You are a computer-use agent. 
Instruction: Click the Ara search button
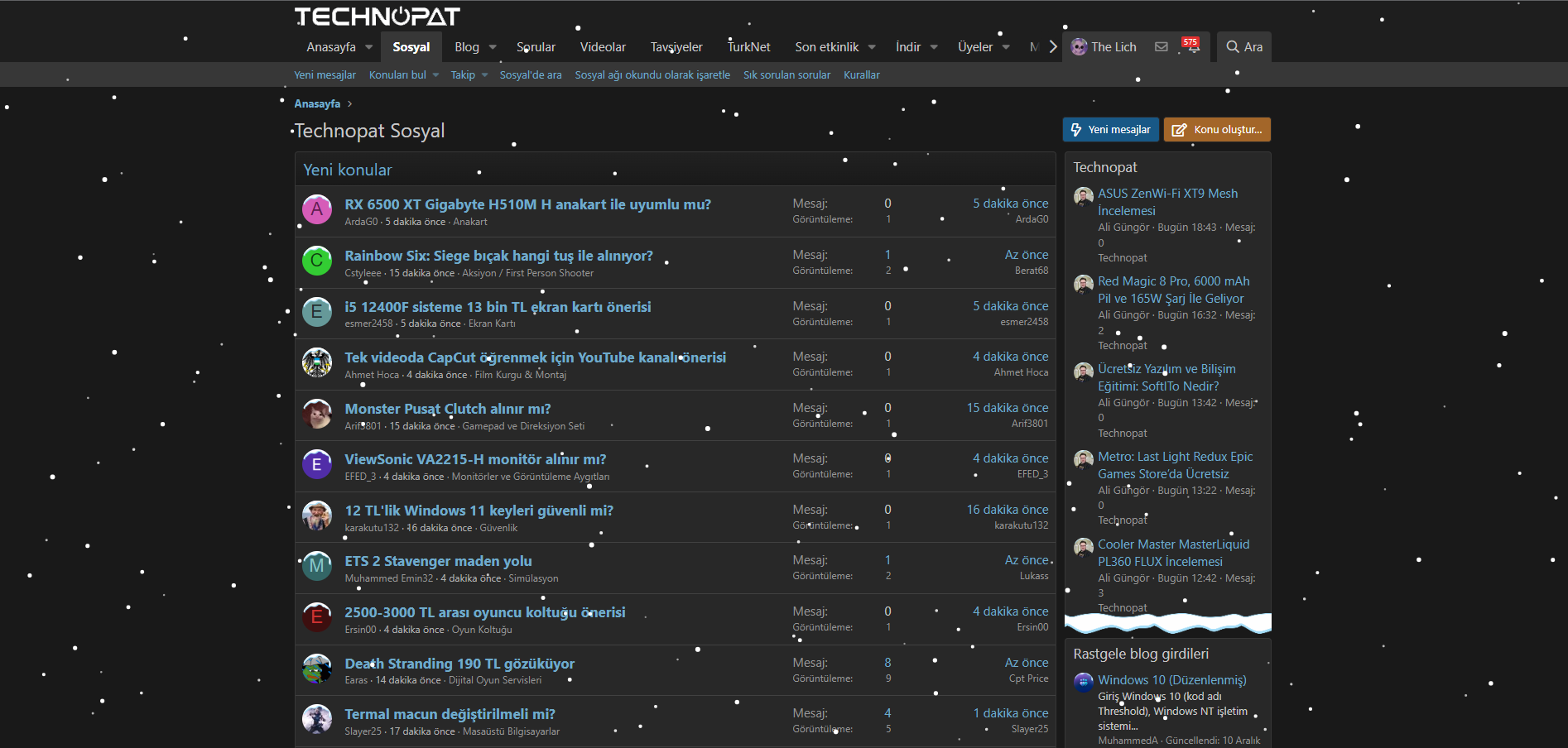[1244, 47]
